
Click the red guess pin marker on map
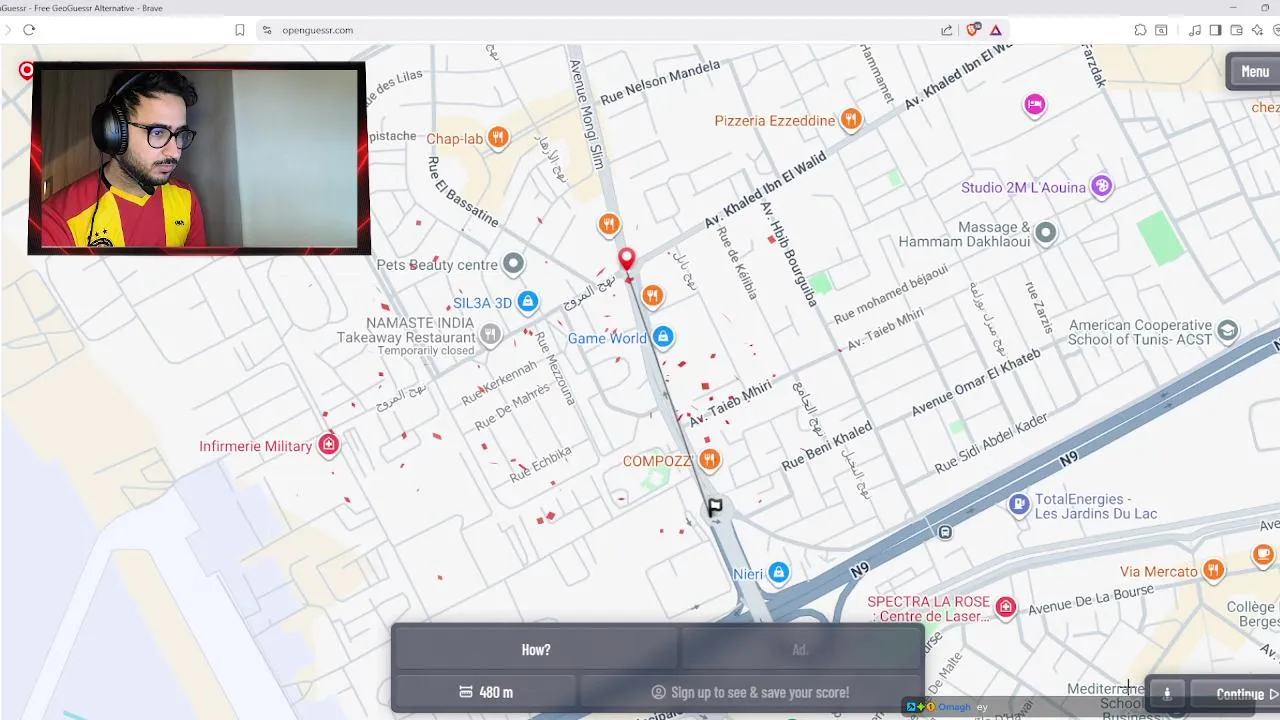(627, 260)
